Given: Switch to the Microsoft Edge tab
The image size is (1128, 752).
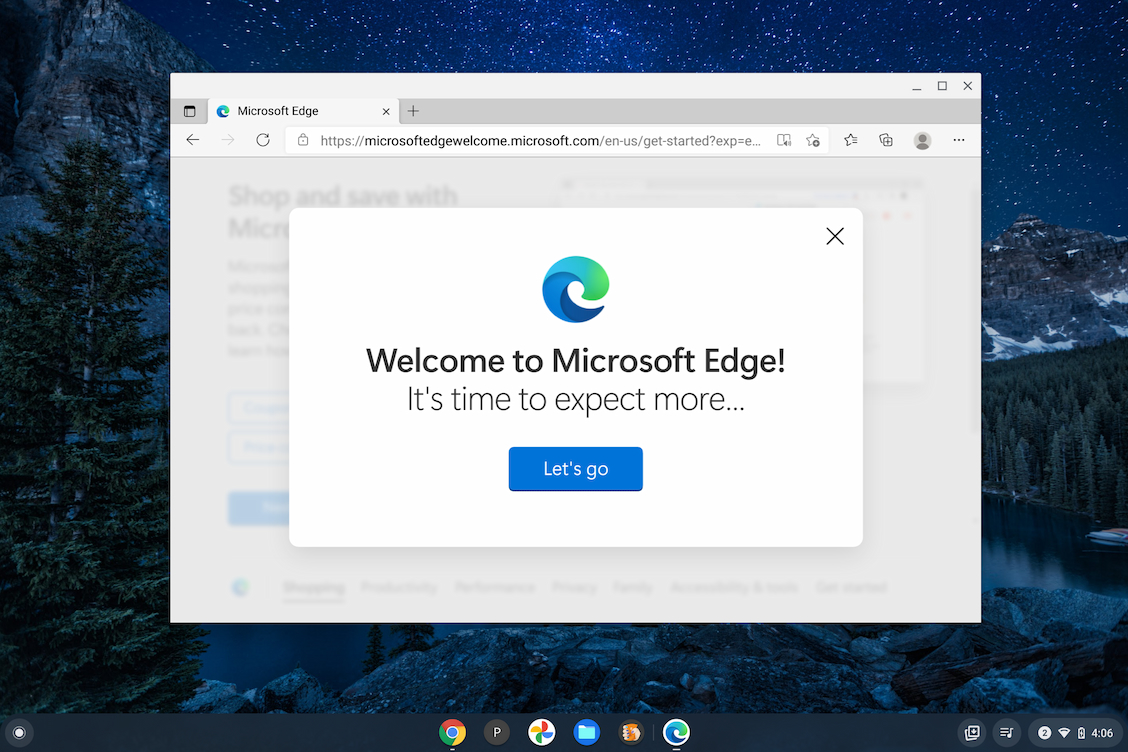Looking at the screenshot, I should 303,111.
